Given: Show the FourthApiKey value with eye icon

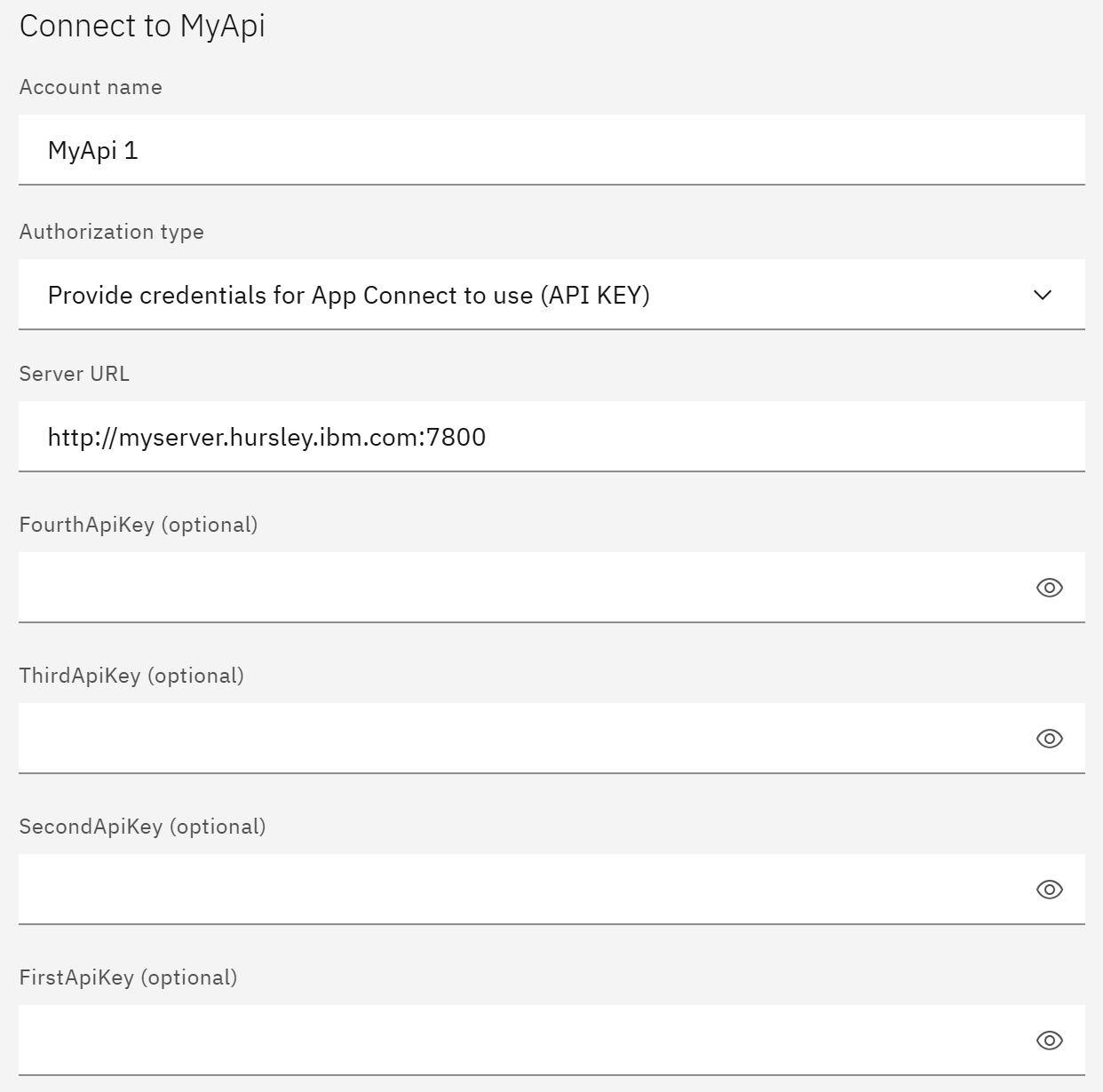Looking at the screenshot, I should (1049, 588).
